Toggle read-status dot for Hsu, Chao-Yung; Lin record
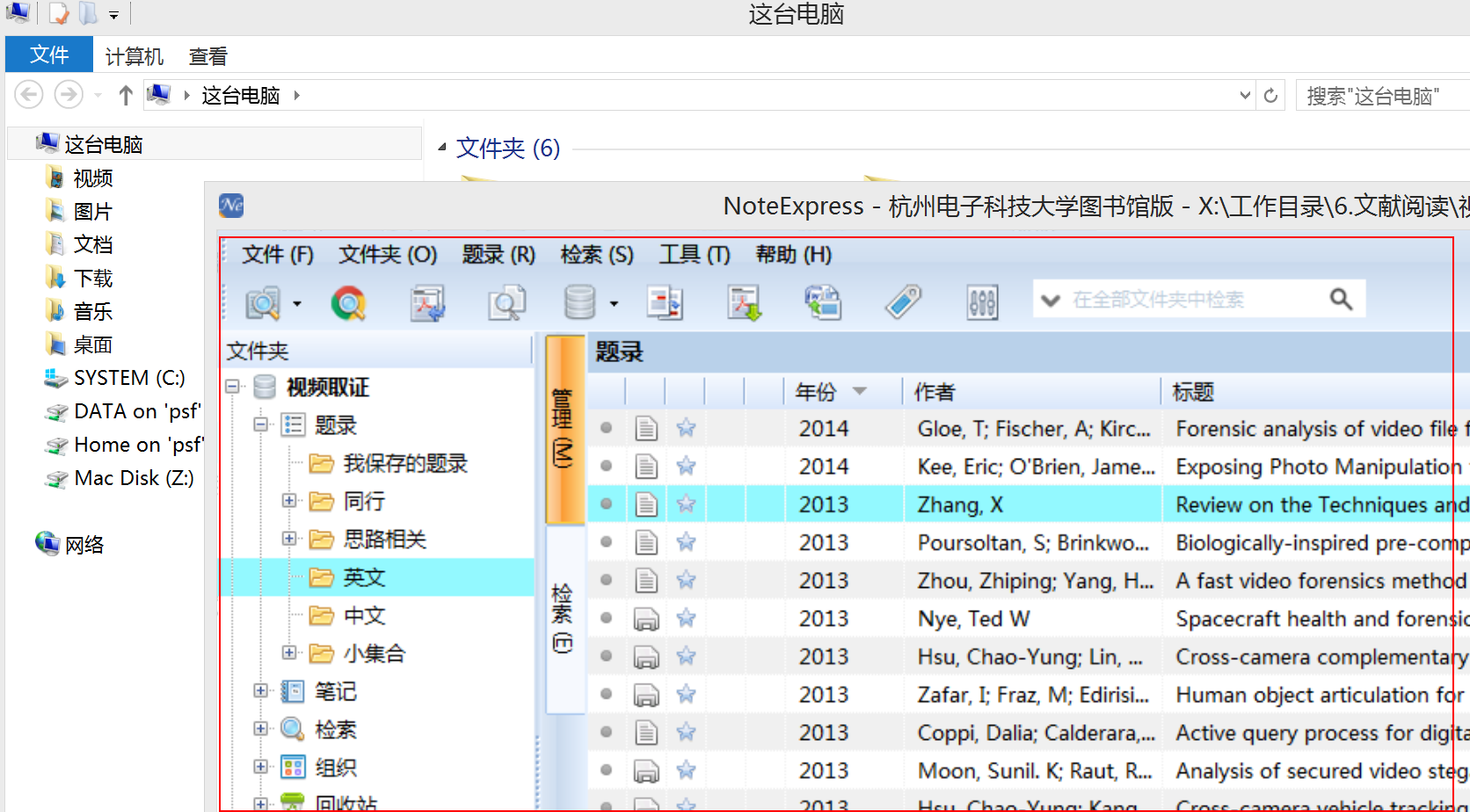 coord(606,656)
